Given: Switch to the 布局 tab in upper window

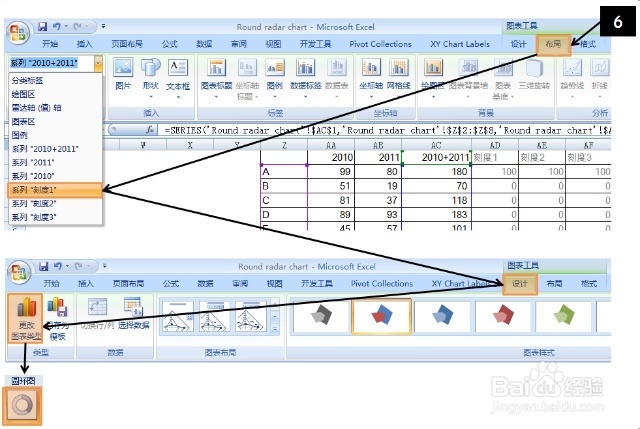Looking at the screenshot, I should tap(553, 44).
